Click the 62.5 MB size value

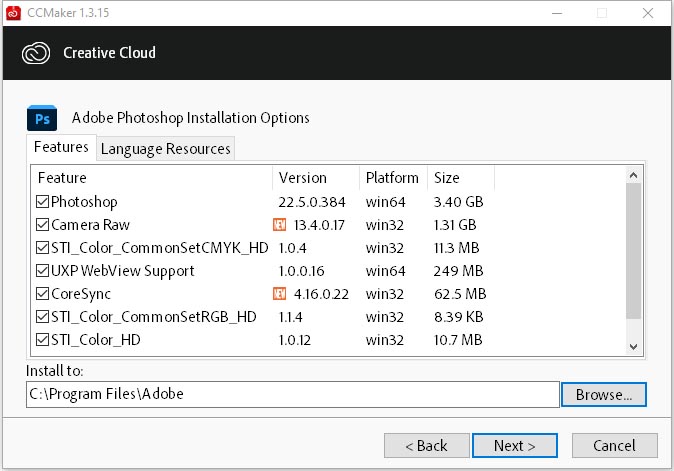(460, 294)
